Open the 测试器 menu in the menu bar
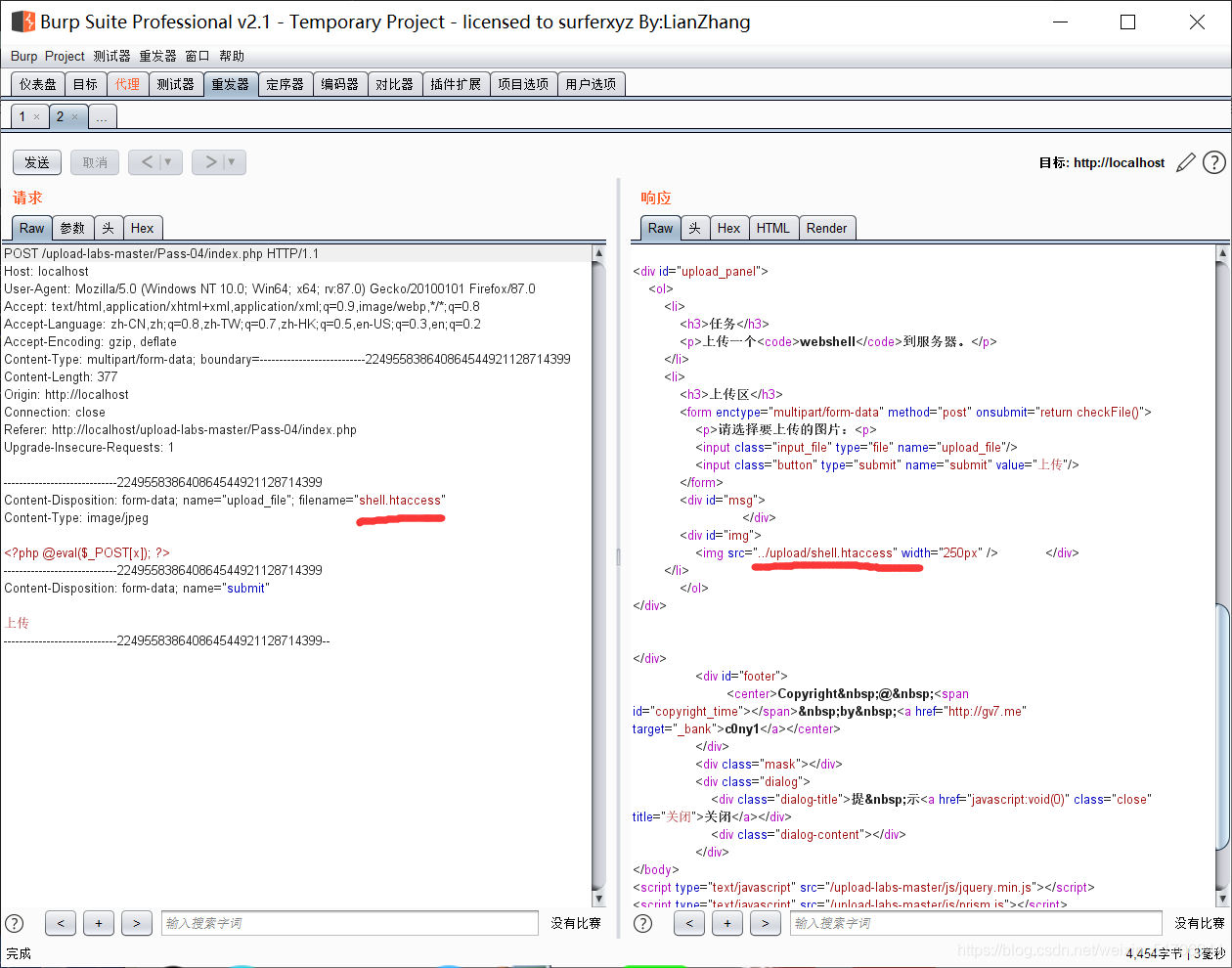 click(111, 56)
